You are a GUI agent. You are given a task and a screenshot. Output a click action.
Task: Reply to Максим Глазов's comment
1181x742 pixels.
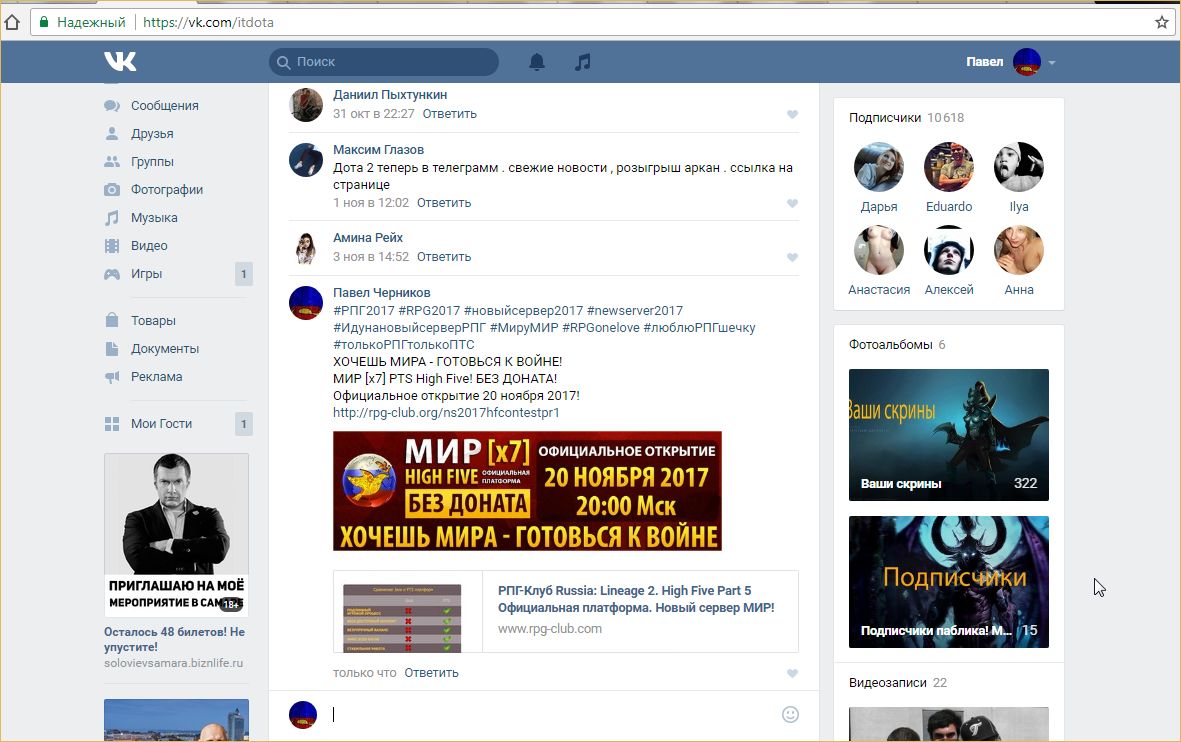[444, 203]
